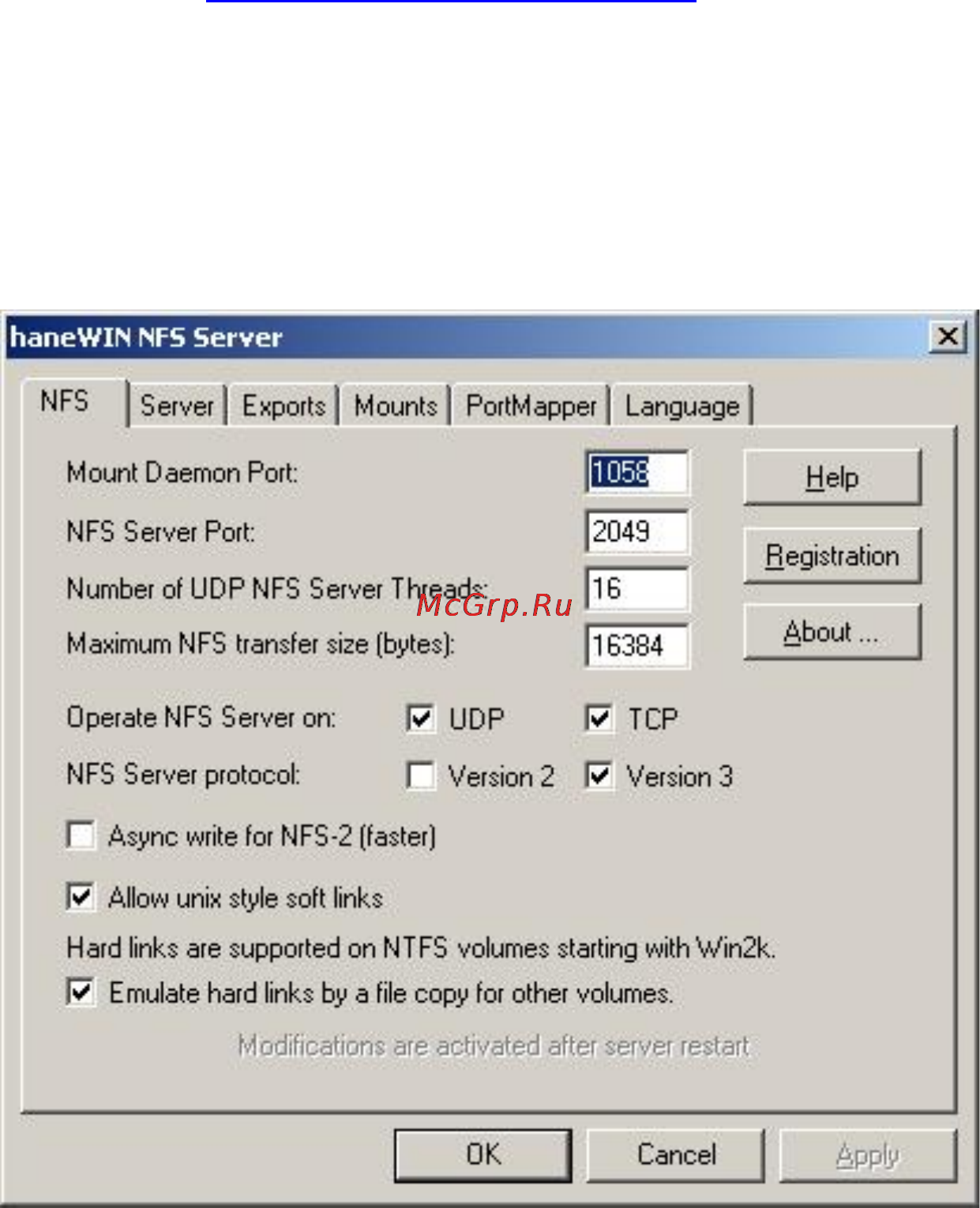
Task: Click the Maximum NFS transfer size field
Action: 636,646
